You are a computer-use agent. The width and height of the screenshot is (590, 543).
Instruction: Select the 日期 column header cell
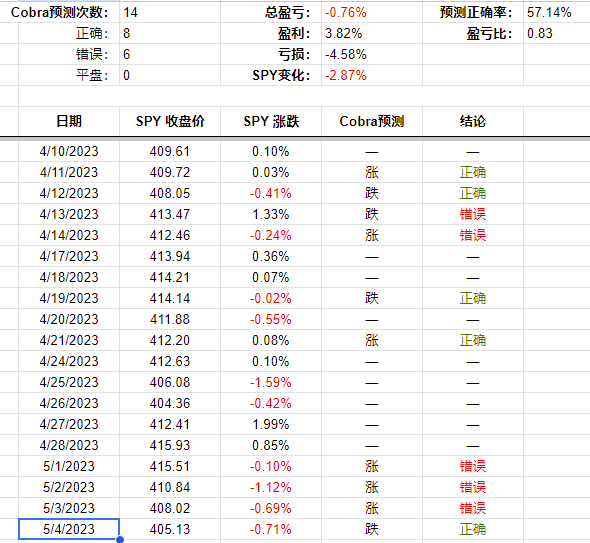tap(69, 121)
